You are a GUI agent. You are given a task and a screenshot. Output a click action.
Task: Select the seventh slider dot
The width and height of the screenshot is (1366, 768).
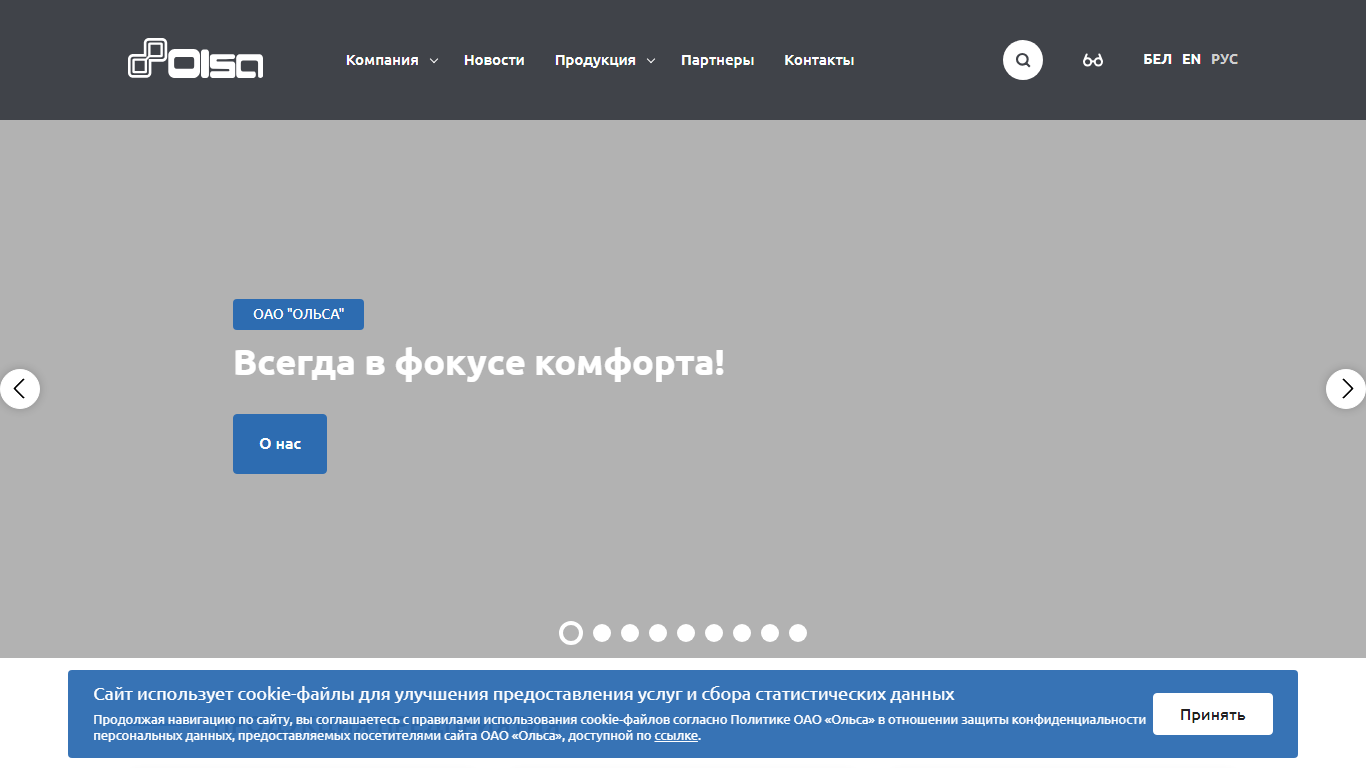click(x=742, y=633)
